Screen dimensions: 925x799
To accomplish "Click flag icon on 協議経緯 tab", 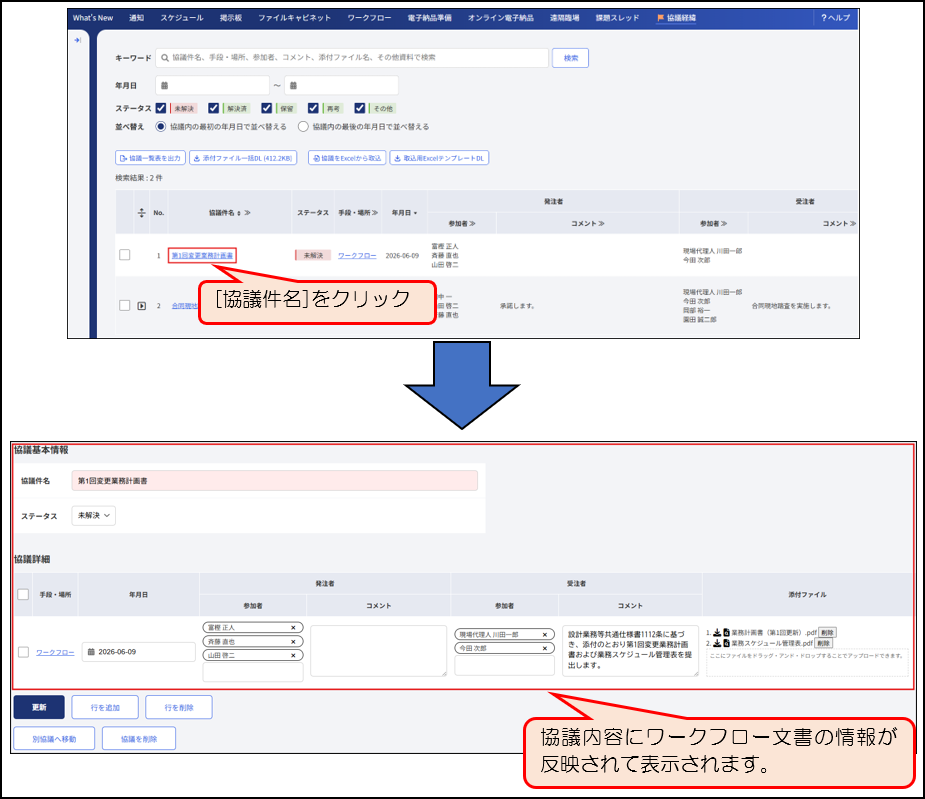I will (x=661, y=18).
